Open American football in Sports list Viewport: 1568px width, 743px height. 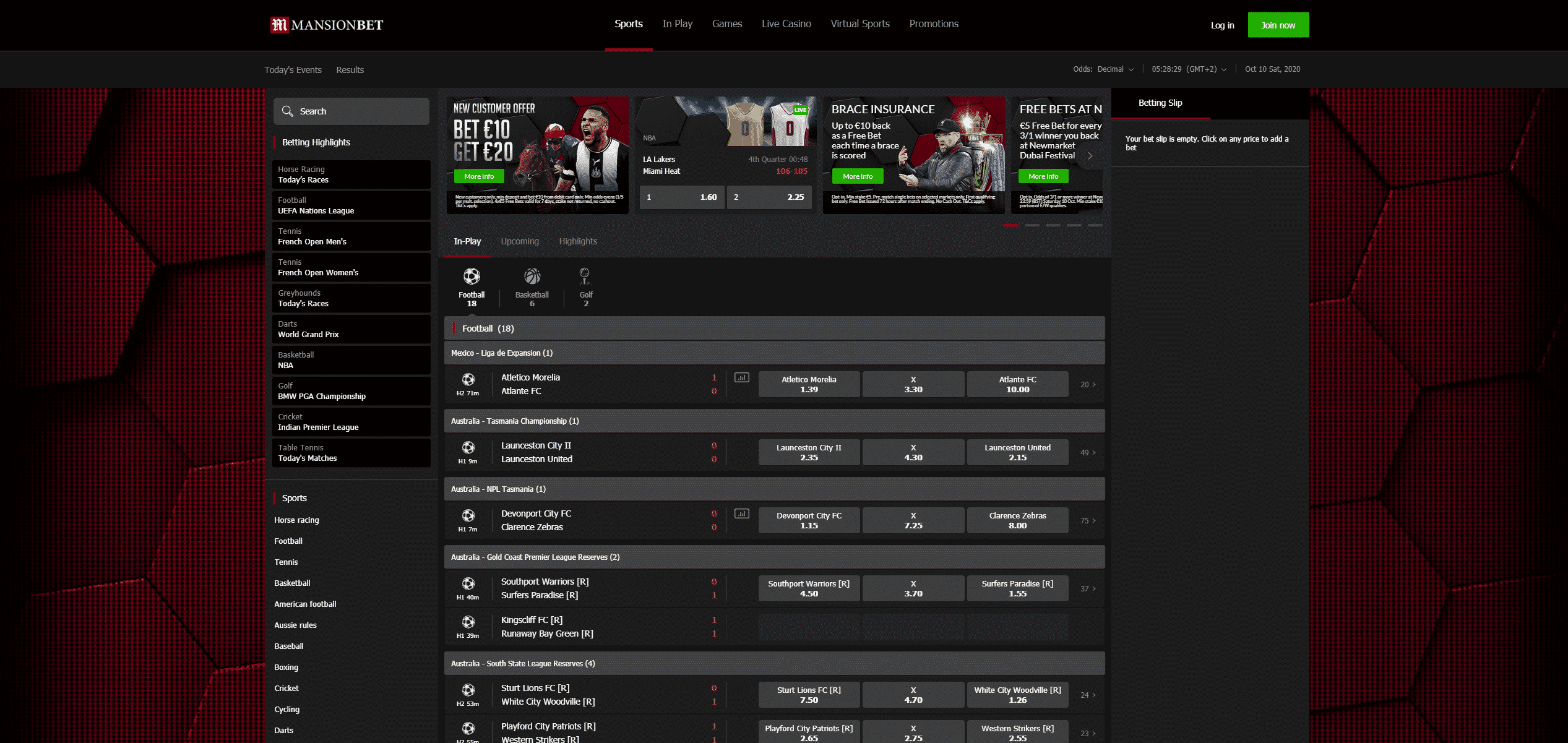(305, 604)
